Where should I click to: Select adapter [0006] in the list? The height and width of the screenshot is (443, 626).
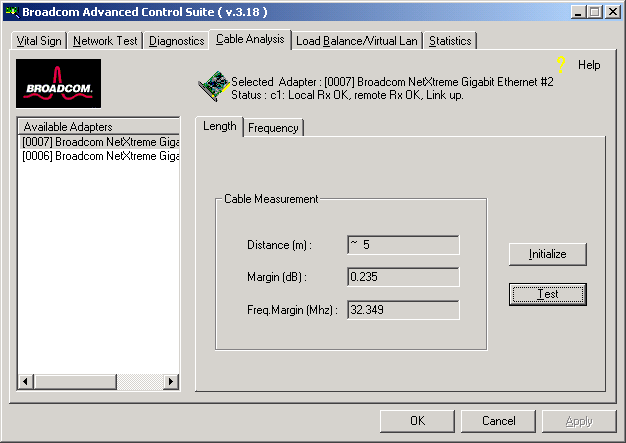point(99,156)
